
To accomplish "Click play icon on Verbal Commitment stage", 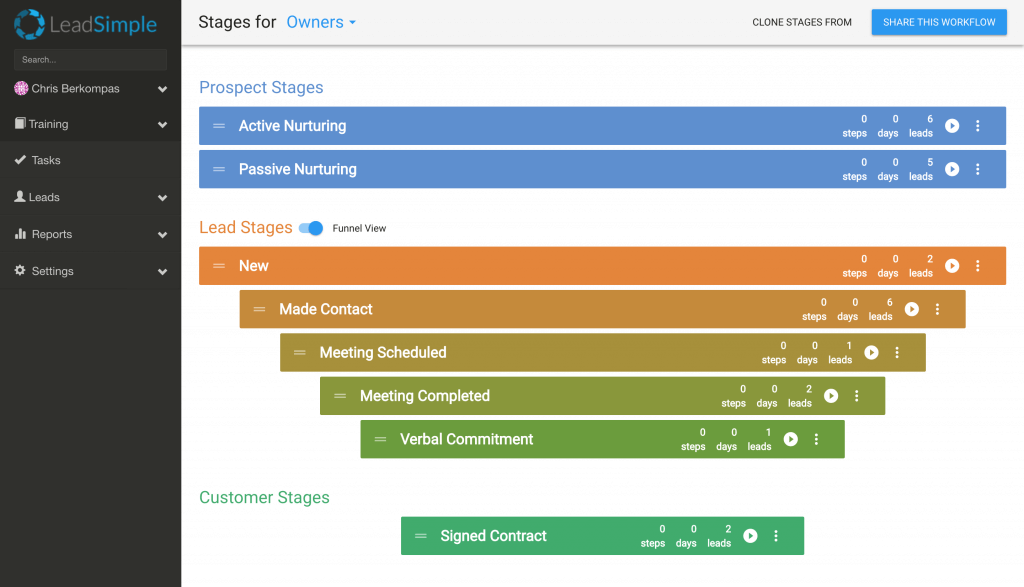I will pos(791,439).
